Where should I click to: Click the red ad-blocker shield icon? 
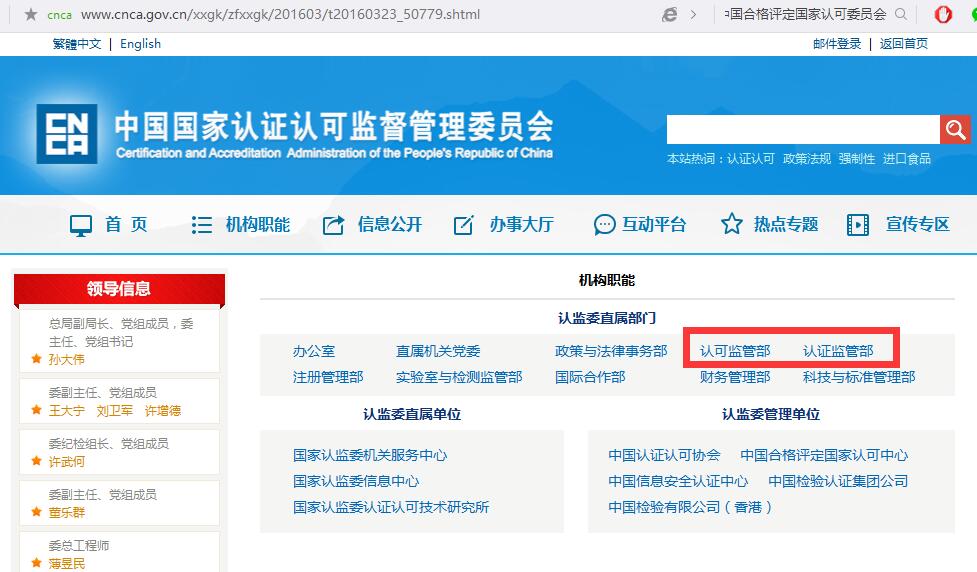pos(943,14)
